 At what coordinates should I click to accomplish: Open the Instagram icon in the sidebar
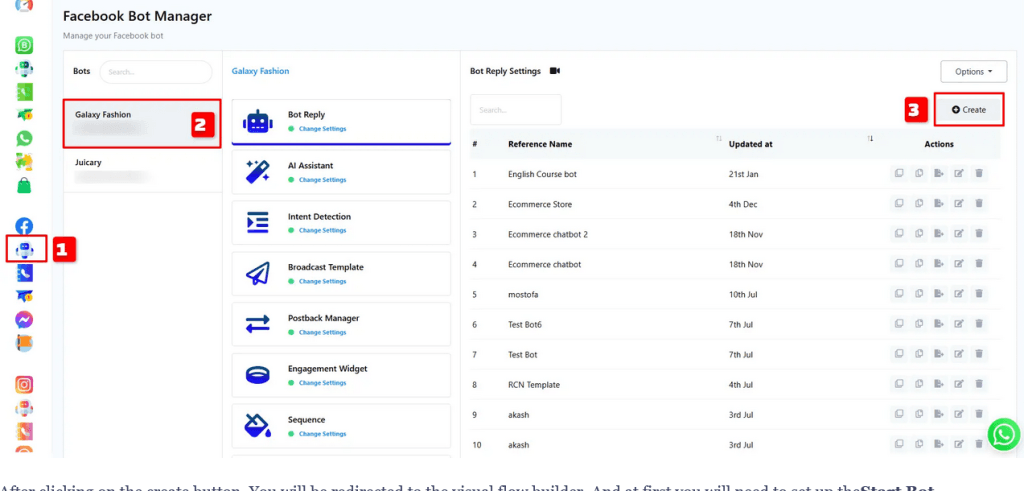point(24,384)
